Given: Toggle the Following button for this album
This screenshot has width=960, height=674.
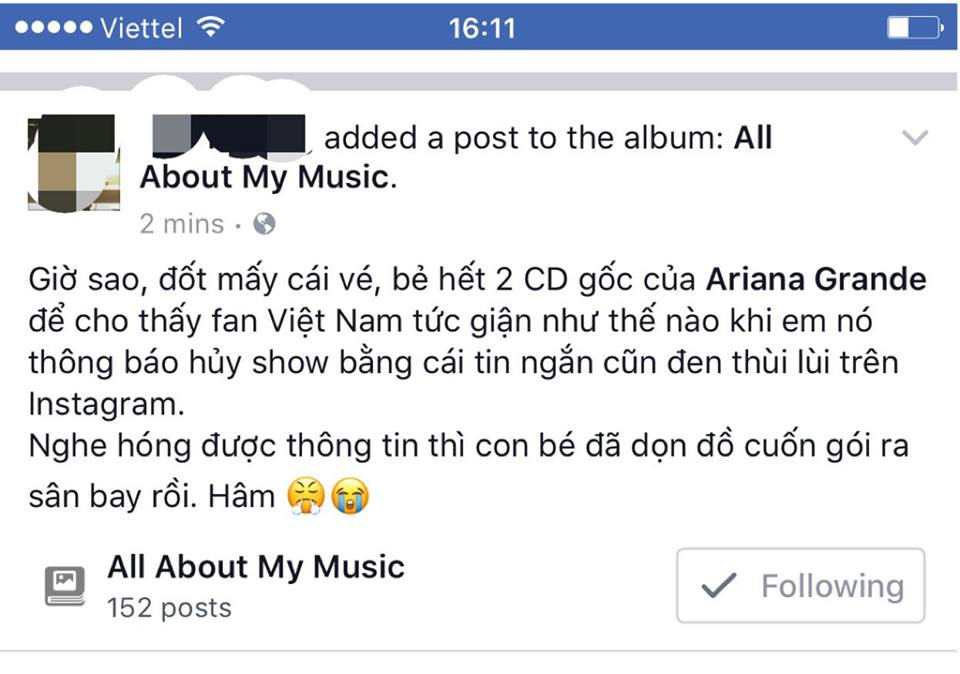Looking at the screenshot, I should pyautogui.click(x=800, y=585).
